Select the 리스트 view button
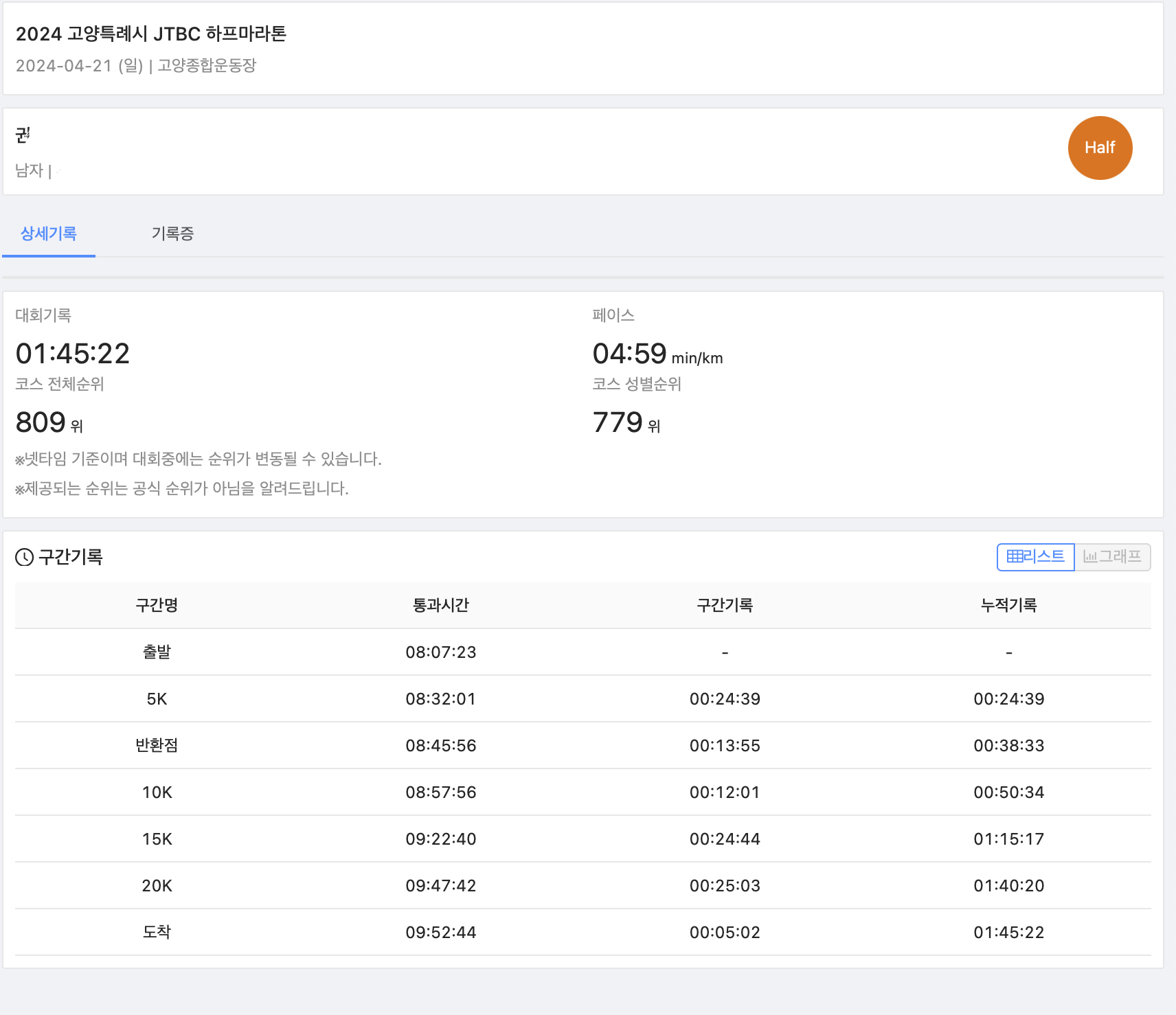1176x1015 pixels. (1035, 557)
